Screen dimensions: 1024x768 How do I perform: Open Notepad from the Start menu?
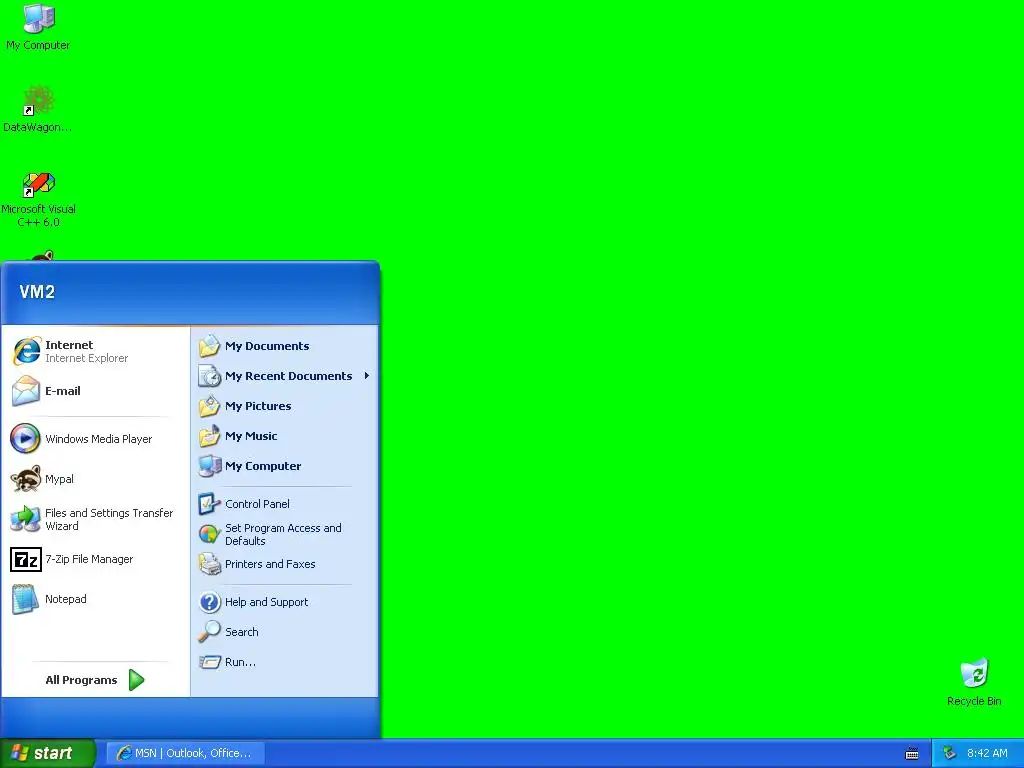[x=96, y=599]
